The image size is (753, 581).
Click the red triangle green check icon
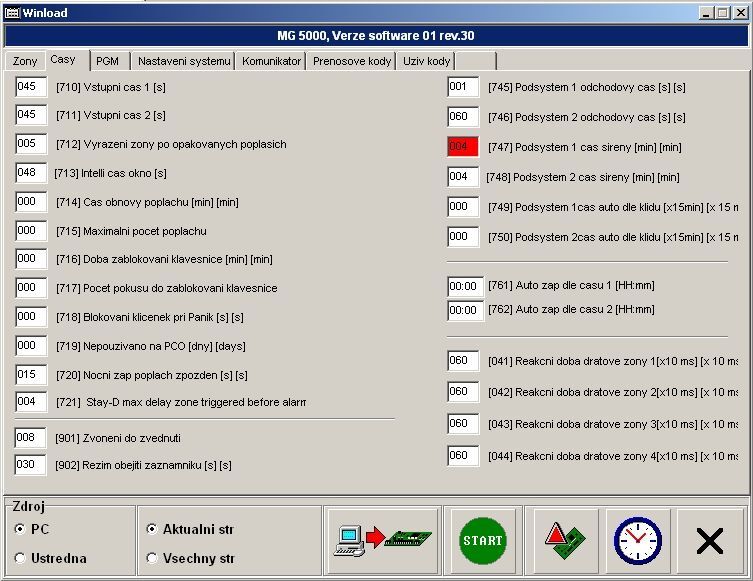[x=566, y=540]
